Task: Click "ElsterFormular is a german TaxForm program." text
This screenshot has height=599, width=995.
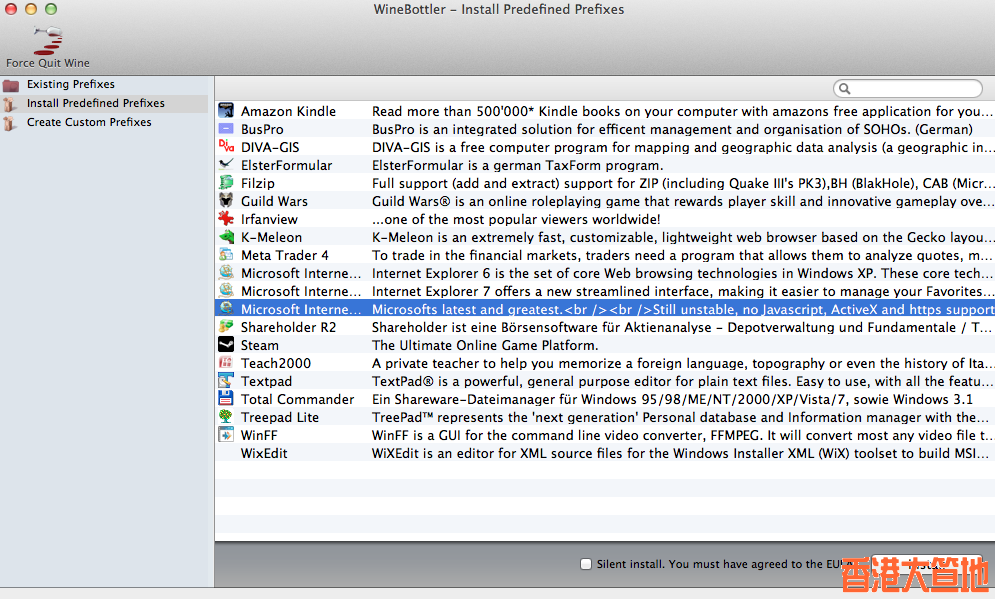Action: (x=517, y=165)
